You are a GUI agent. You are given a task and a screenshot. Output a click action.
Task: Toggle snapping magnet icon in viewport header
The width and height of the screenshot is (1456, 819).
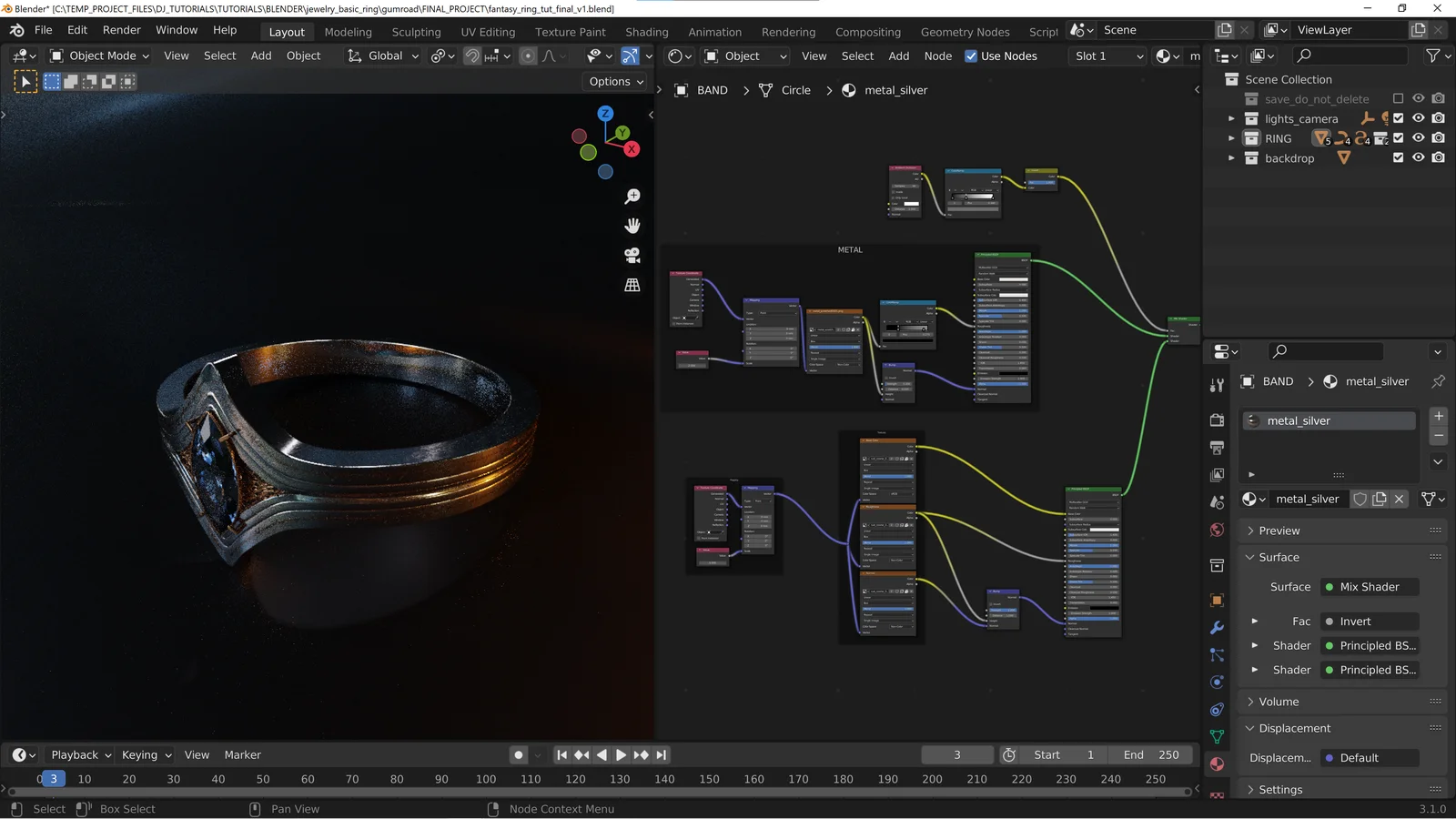tap(472, 56)
